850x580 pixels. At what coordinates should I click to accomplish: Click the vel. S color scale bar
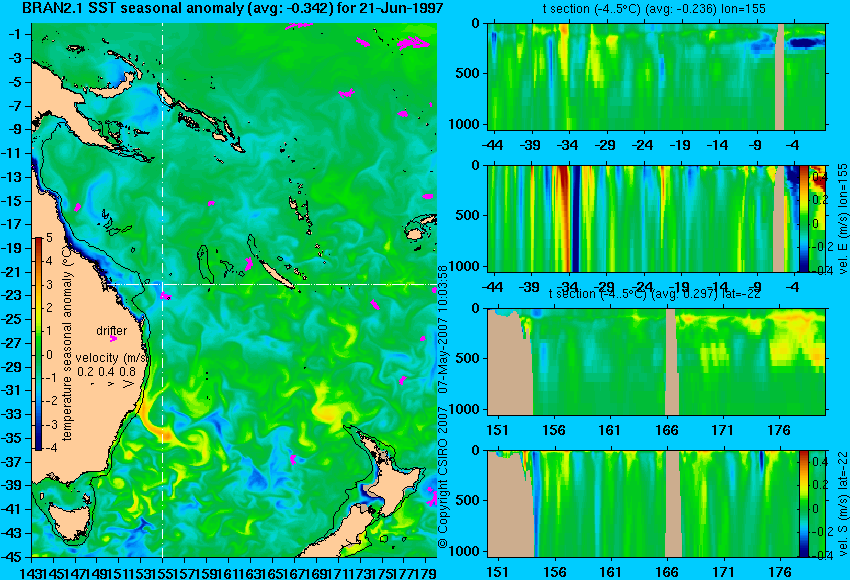click(804, 504)
